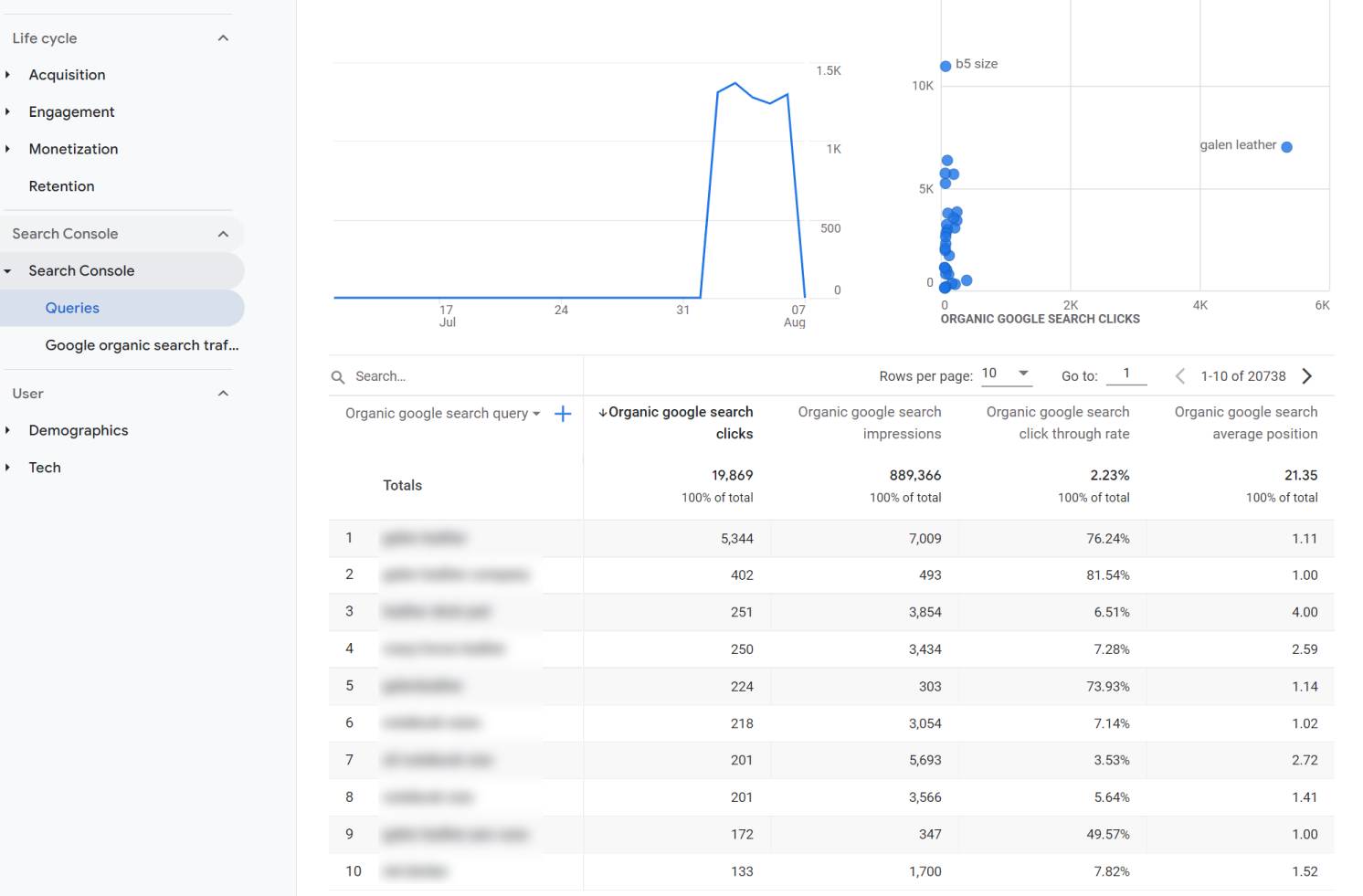
Task: Click the 1,700 impressions cell
Action: tap(925, 872)
